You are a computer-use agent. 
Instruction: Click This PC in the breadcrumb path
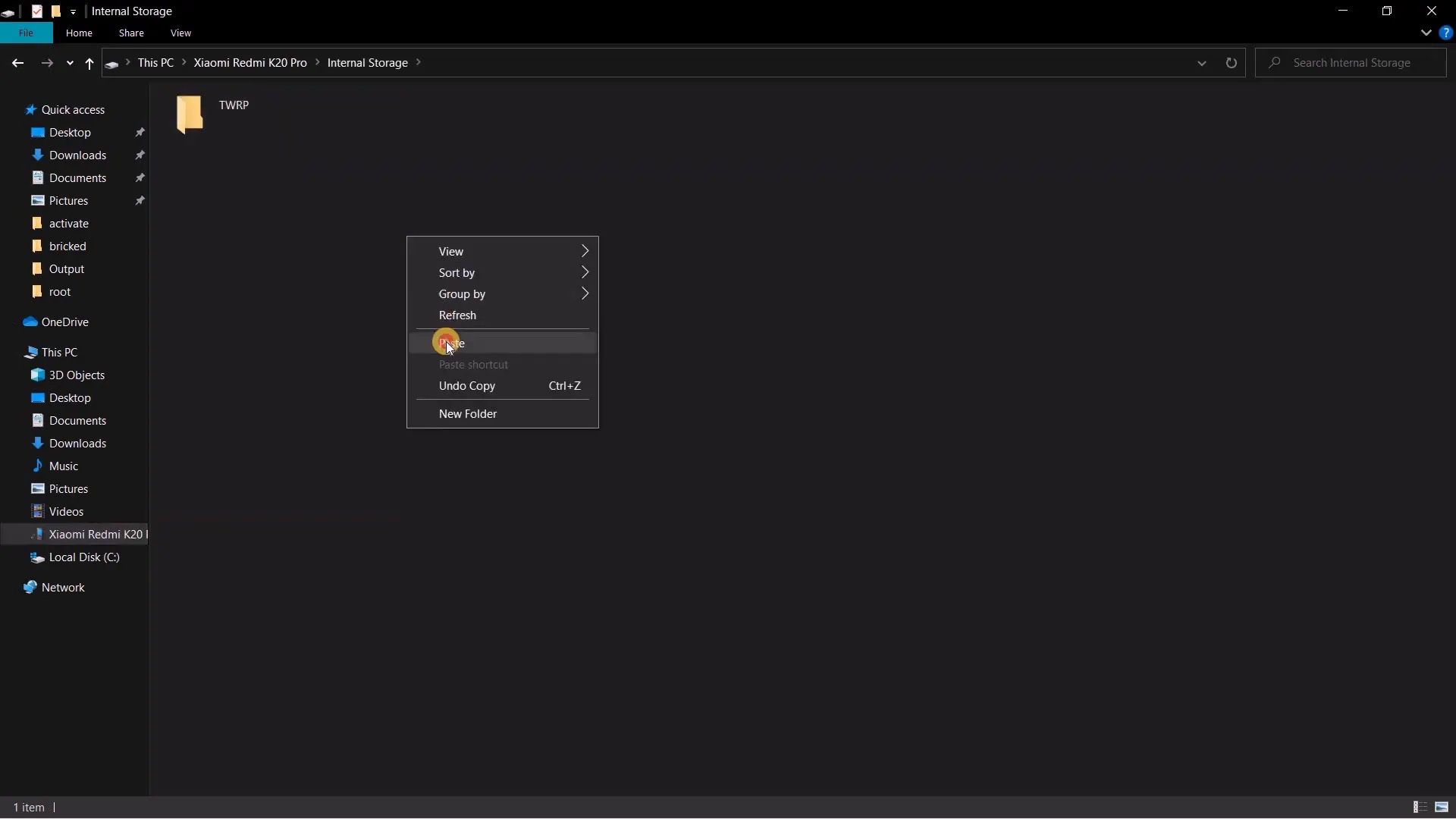[x=155, y=63]
